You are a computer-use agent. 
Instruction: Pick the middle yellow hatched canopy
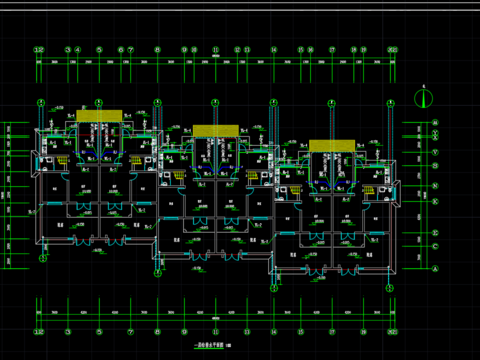(x=216, y=131)
